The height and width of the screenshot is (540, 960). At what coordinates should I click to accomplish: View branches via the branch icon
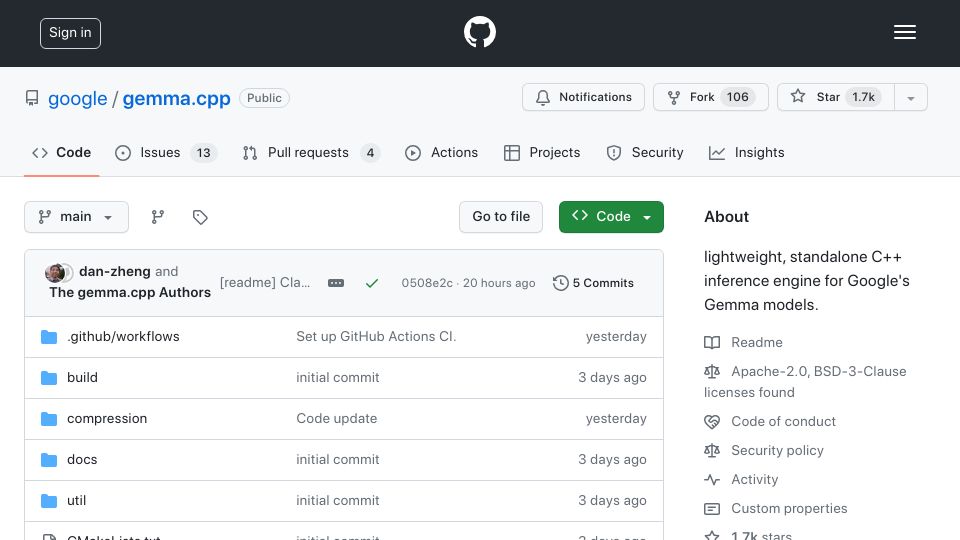pyautogui.click(x=158, y=217)
